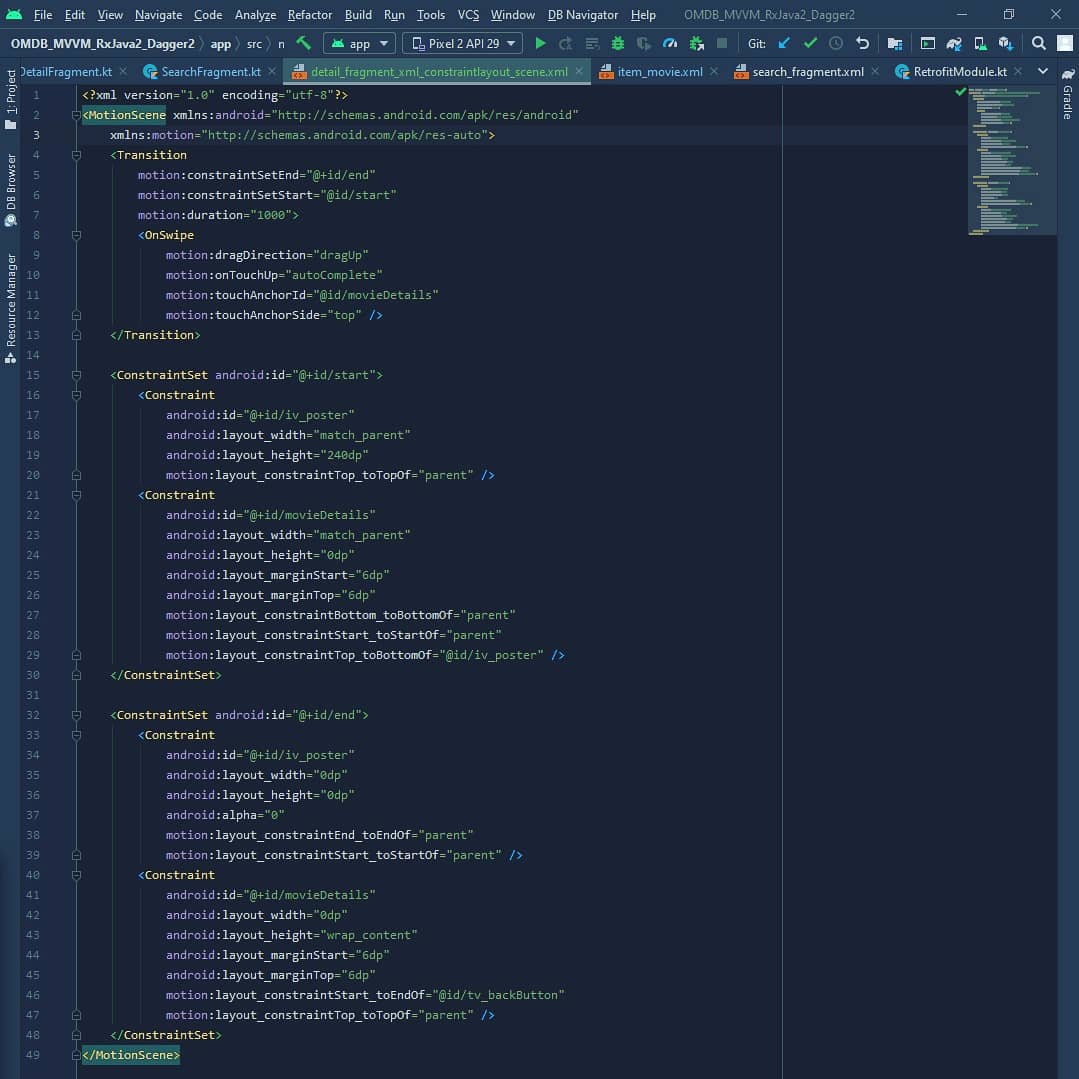Click the Stop square toolbar icon

[x=722, y=43]
